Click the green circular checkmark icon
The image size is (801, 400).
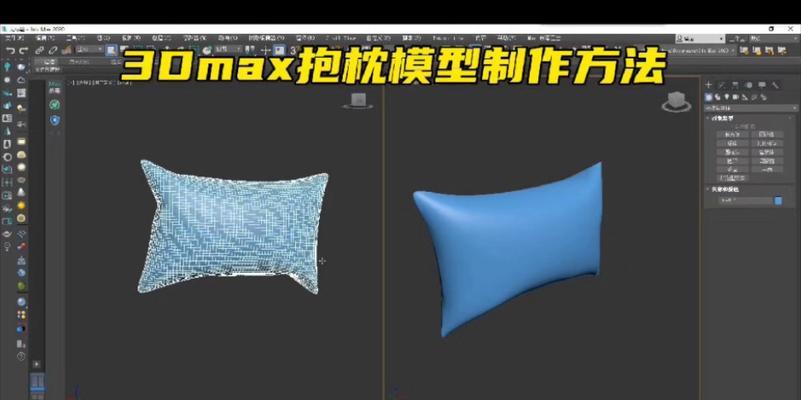pyautogui.click(x=54, y=105)
